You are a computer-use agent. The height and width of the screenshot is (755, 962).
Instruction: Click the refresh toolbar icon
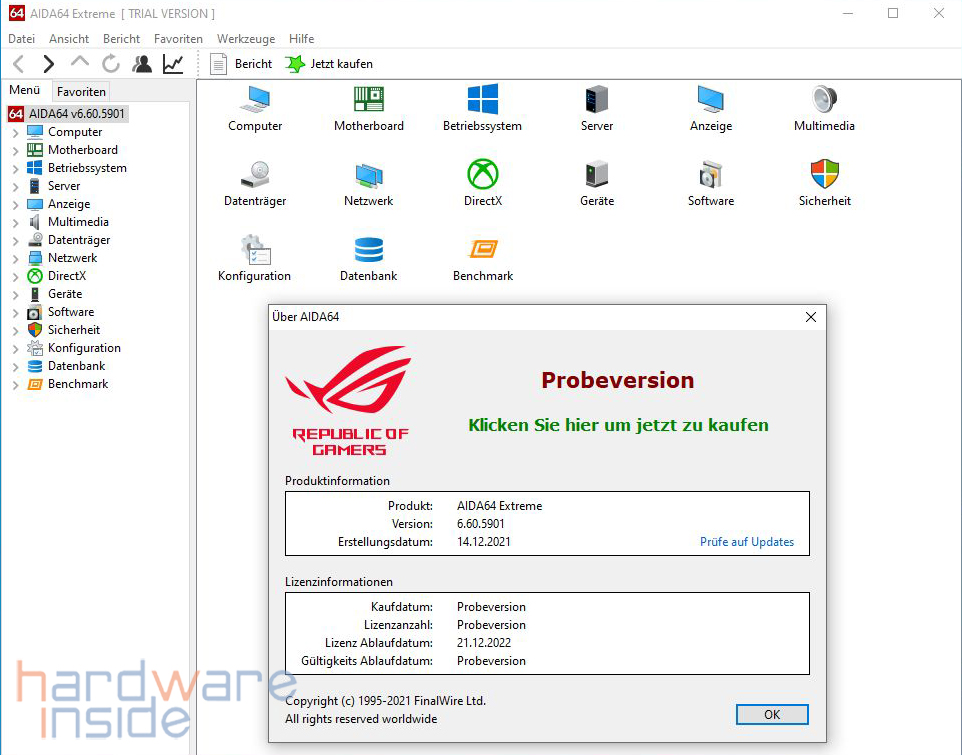111,64
